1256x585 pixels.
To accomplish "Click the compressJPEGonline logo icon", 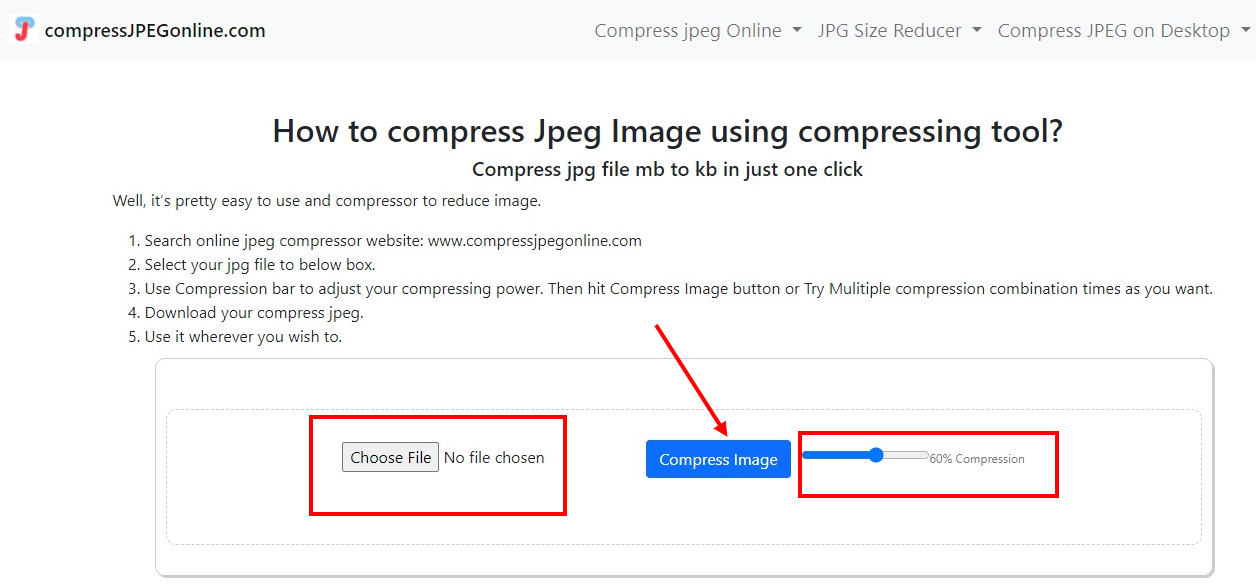I will point(25,30).
